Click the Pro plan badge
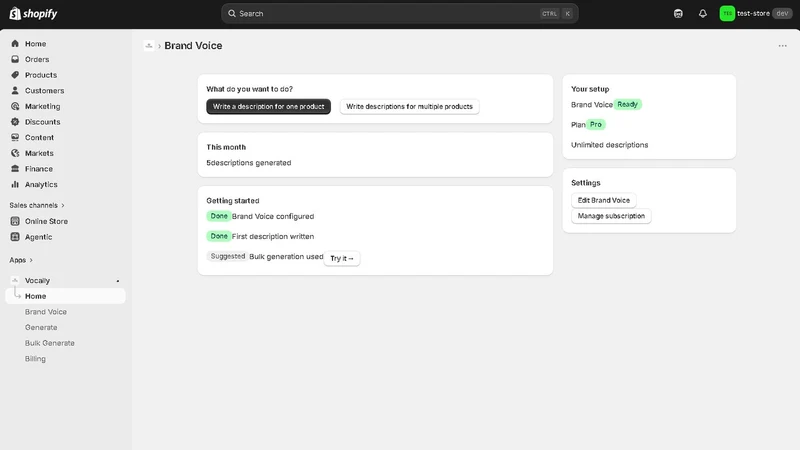The width and height of the screenshot is (800, 450). coord(595,124)
